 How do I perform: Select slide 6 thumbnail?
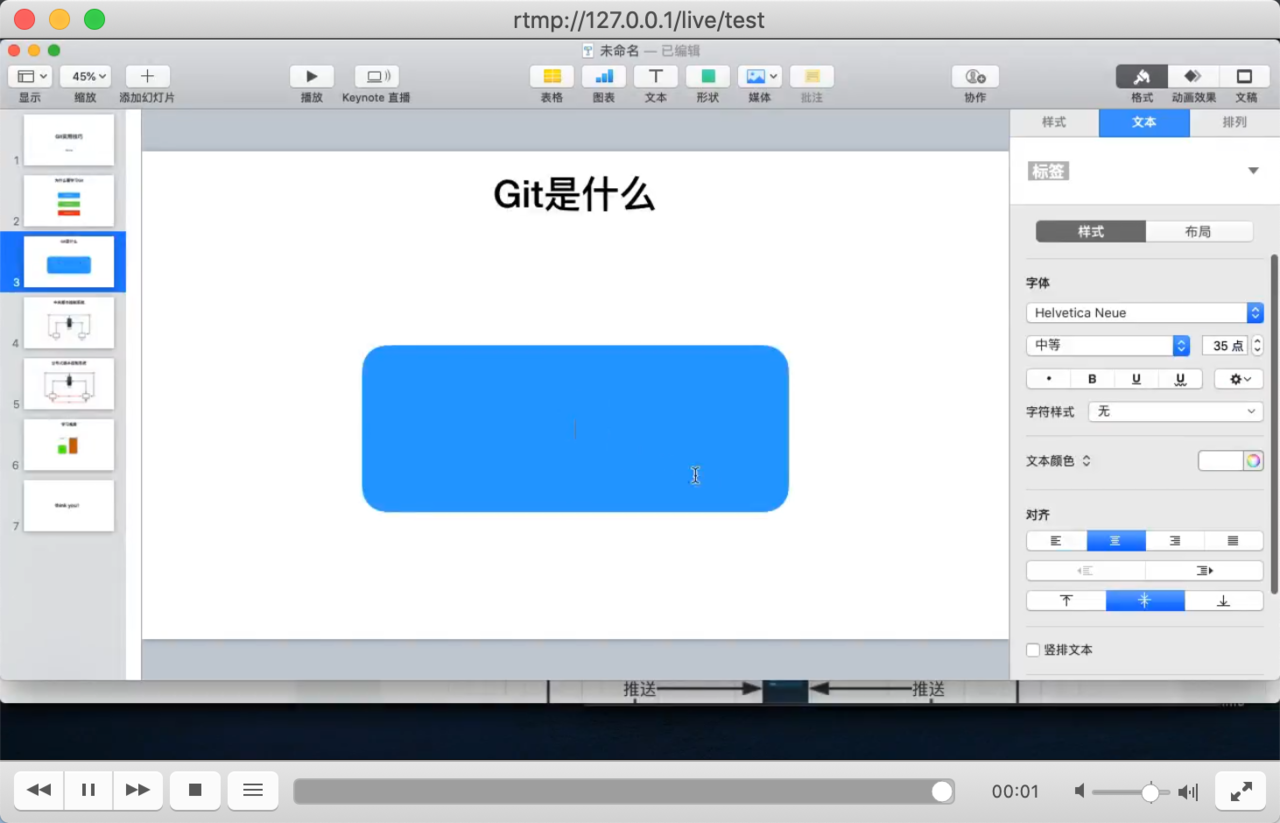69,445
